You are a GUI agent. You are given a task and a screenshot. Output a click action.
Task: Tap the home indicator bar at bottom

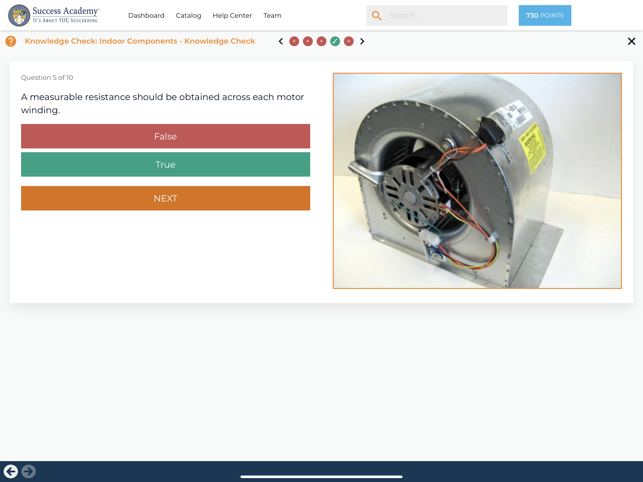(x=322, y=477)
